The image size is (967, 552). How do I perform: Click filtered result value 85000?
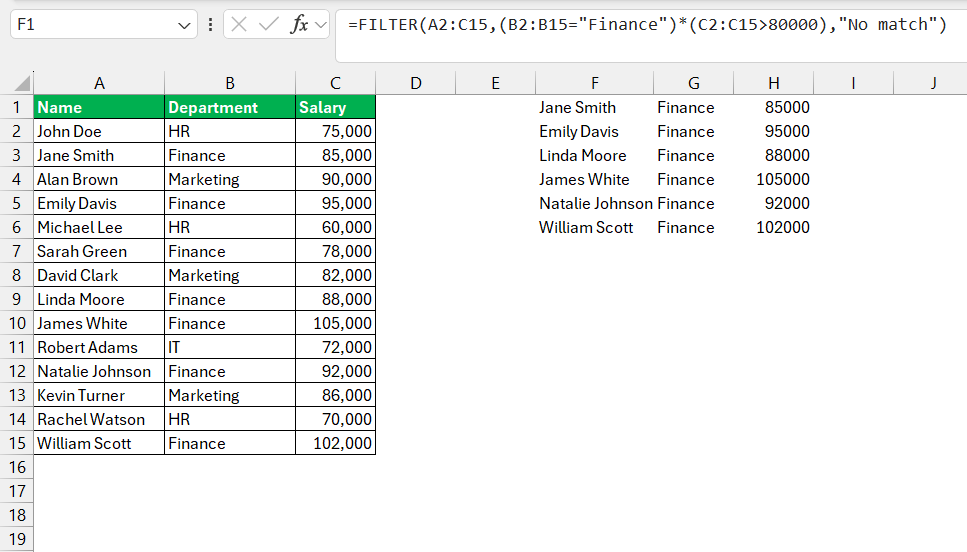coord(773,107)
